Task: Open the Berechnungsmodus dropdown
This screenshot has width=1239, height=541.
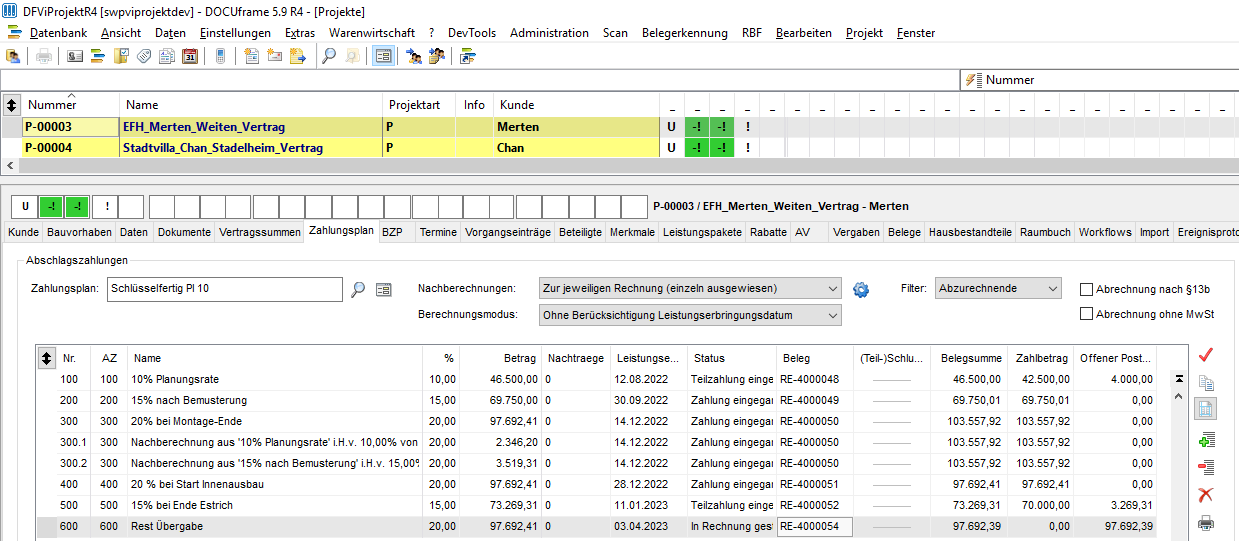Action: [x=690, y=315]
